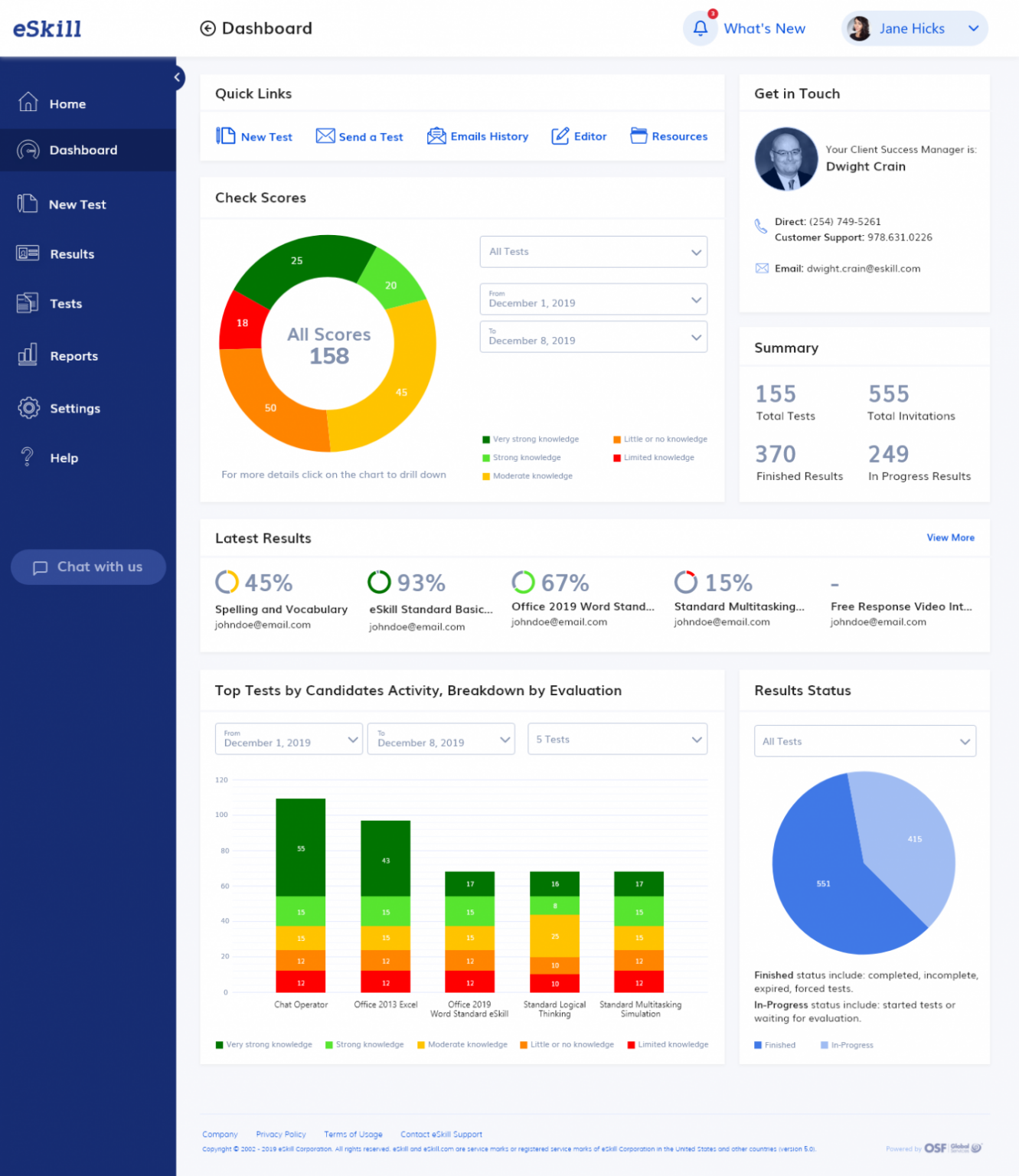Open the Resources quick link icon
This screenshot has width=1019, height=1176.
638,136
